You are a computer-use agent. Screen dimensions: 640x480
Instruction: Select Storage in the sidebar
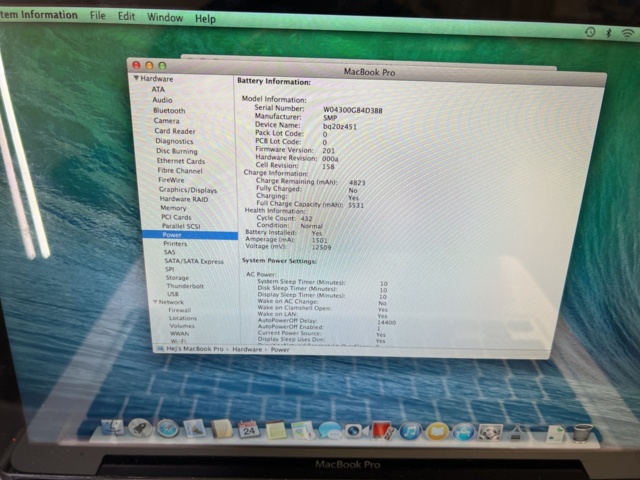tap(177, 278)
